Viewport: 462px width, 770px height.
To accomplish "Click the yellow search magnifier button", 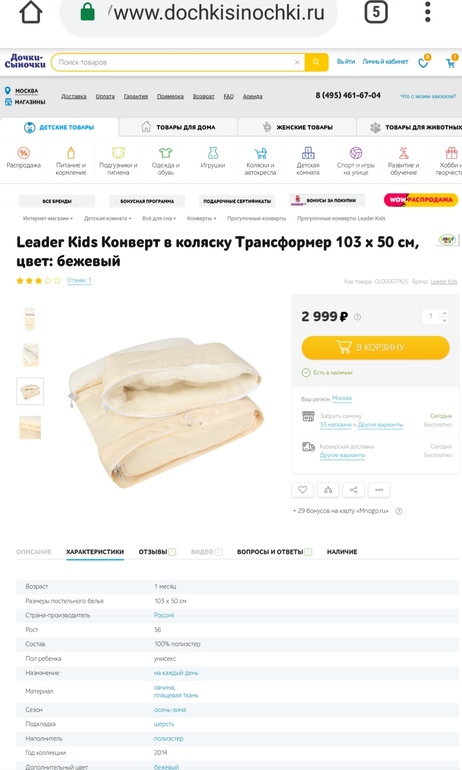I will pos(316,62).
